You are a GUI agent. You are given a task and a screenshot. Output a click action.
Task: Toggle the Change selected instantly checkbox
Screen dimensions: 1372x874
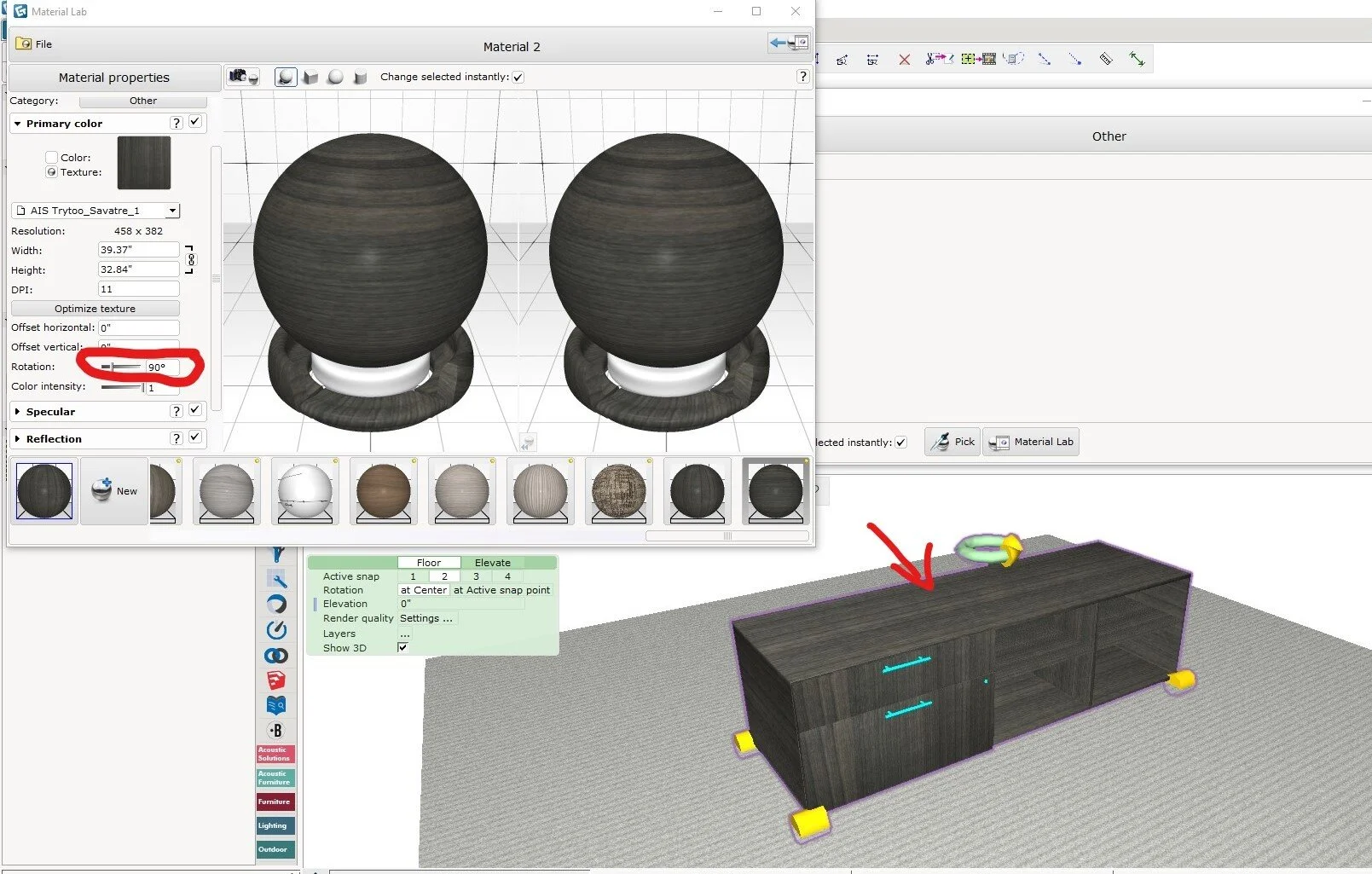click(518, 77)
